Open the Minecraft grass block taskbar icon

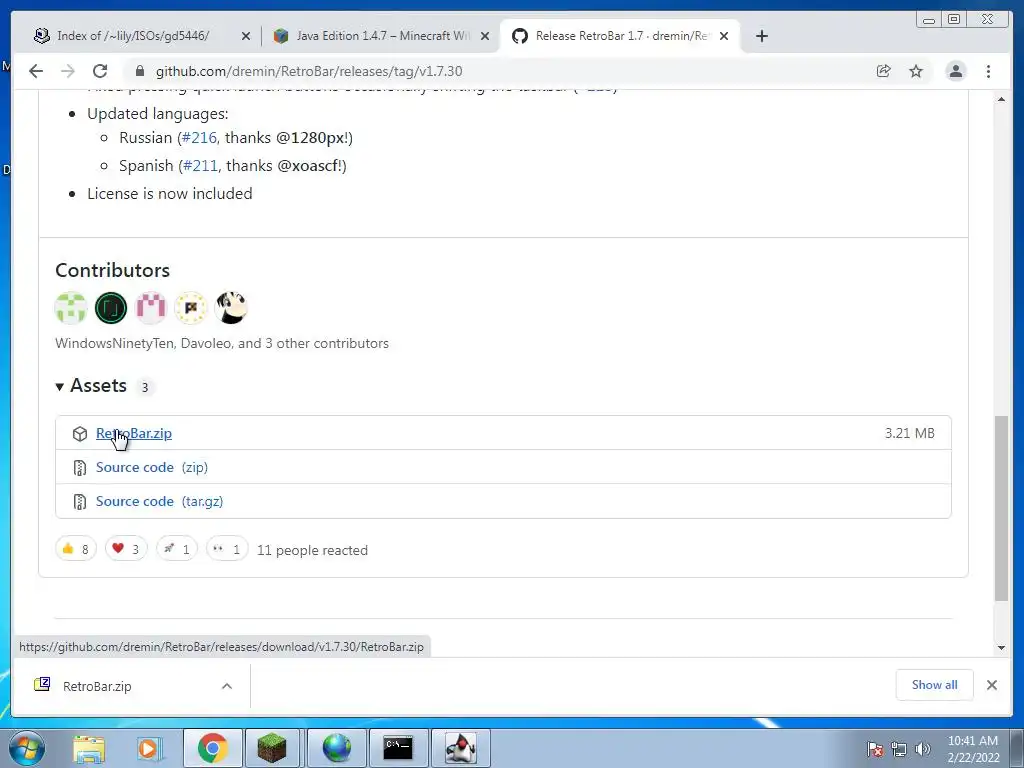pos(272,748)
